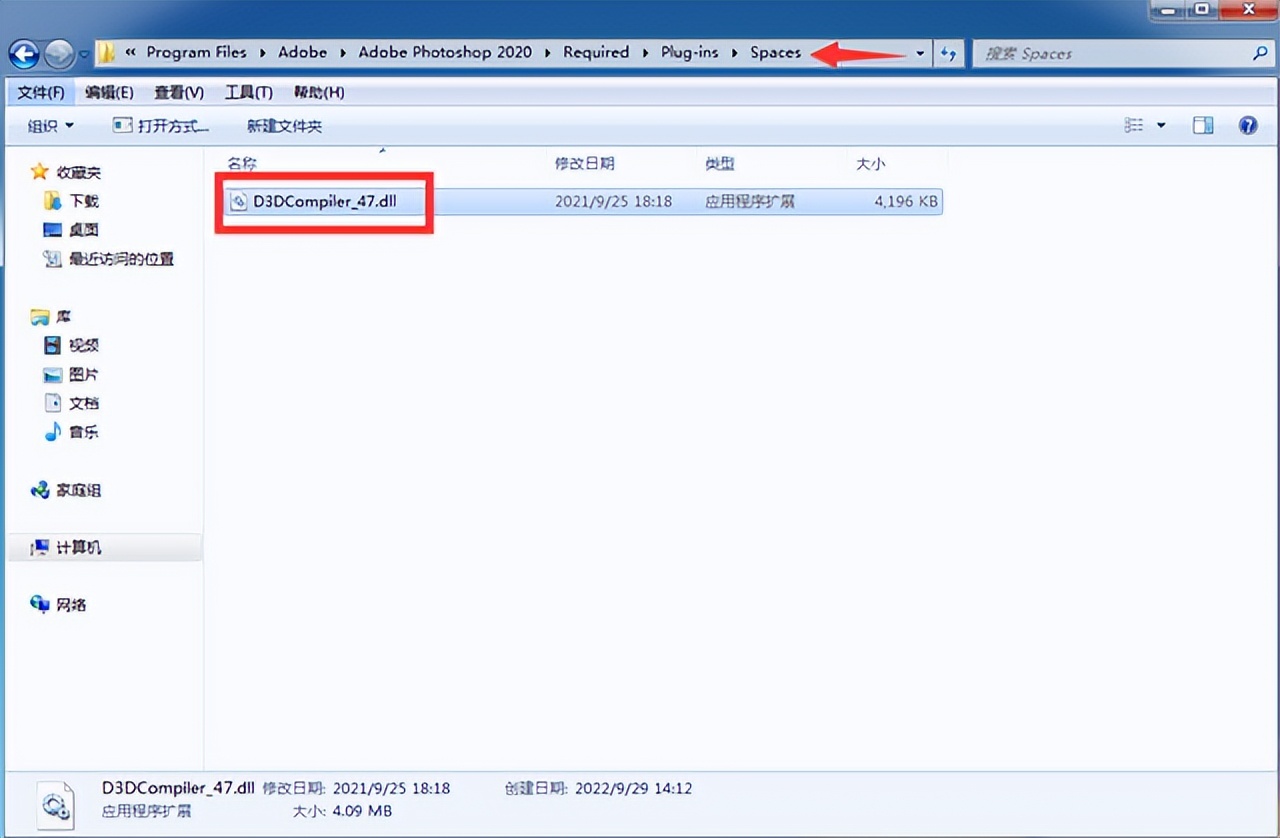Sort files by the 修改日期 column header

585,163
